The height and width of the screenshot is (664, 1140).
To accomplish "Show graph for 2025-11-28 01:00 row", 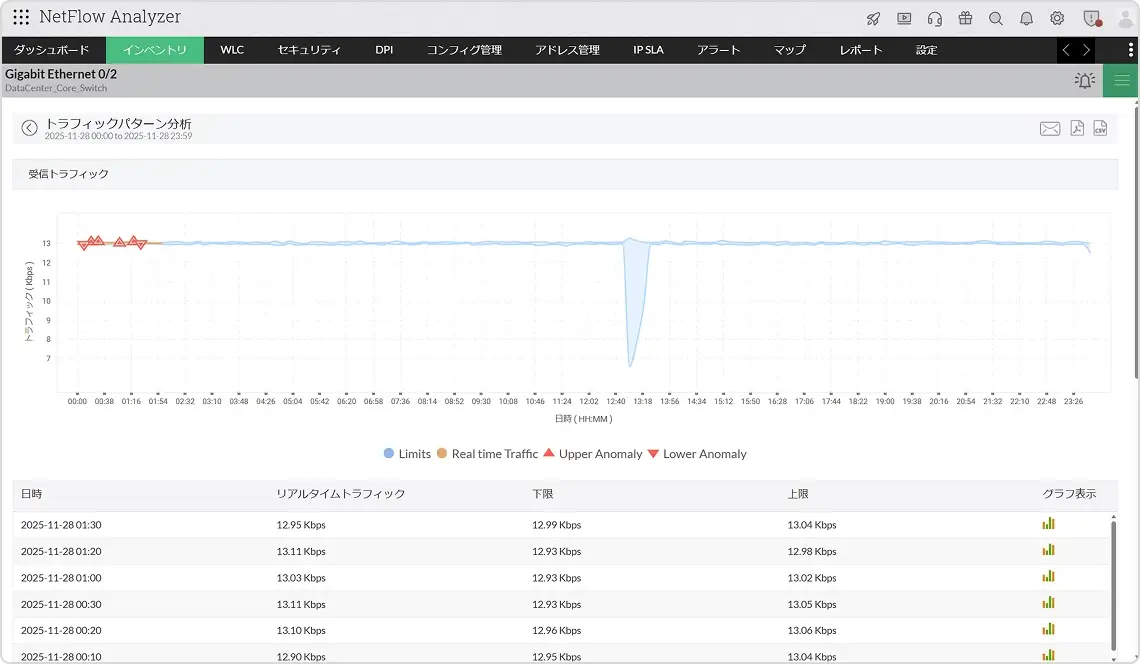I will (x=1048, y=577).
